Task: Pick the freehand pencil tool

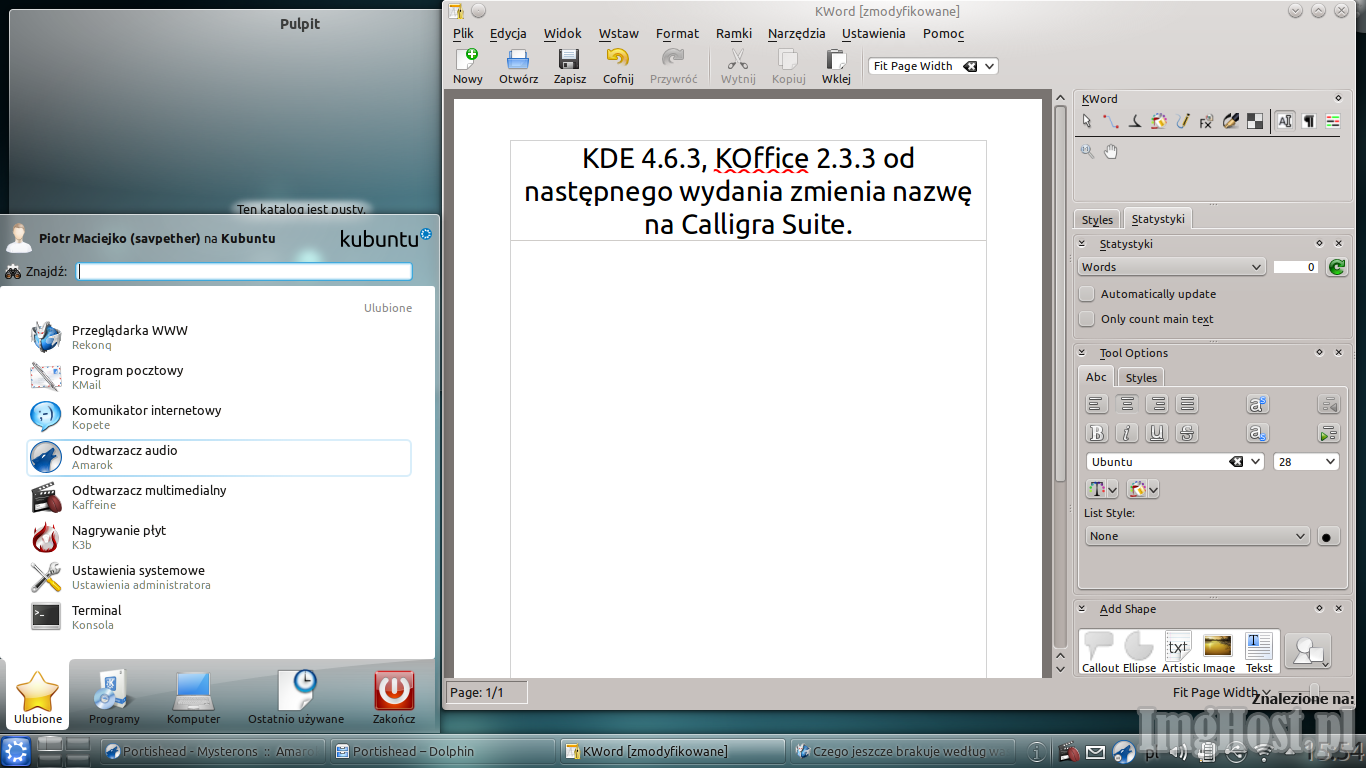Action: 1183,121
